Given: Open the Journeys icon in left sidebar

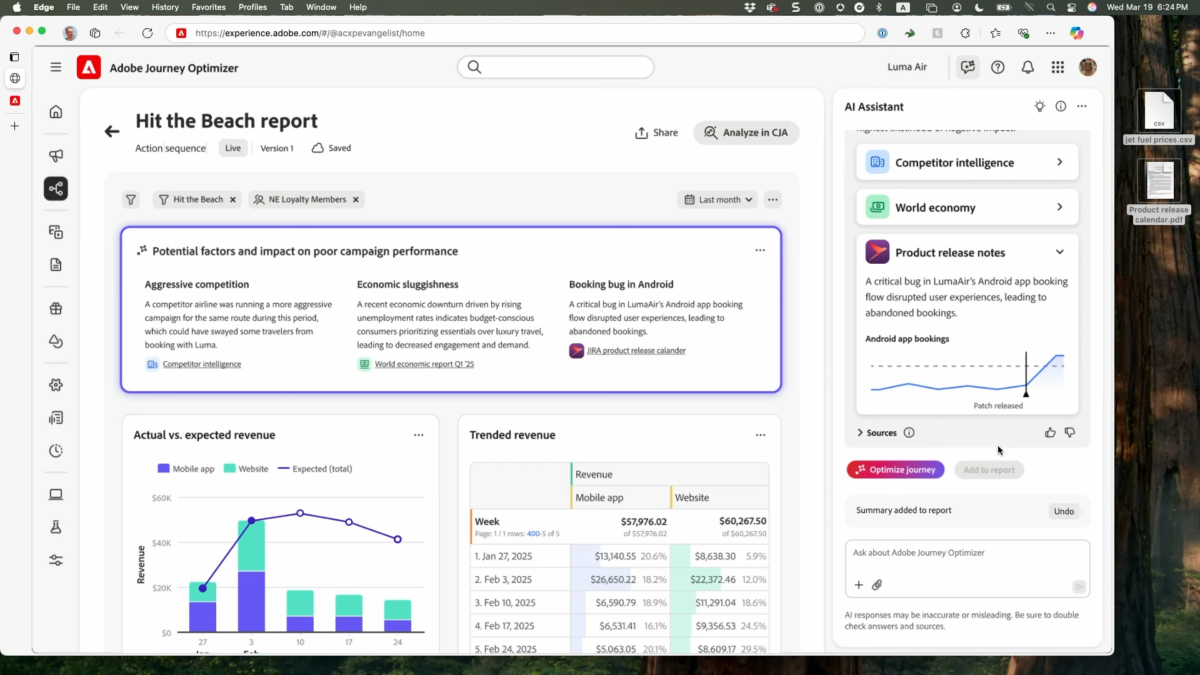Looking at the screenshot, I should [x=56, y=188].
